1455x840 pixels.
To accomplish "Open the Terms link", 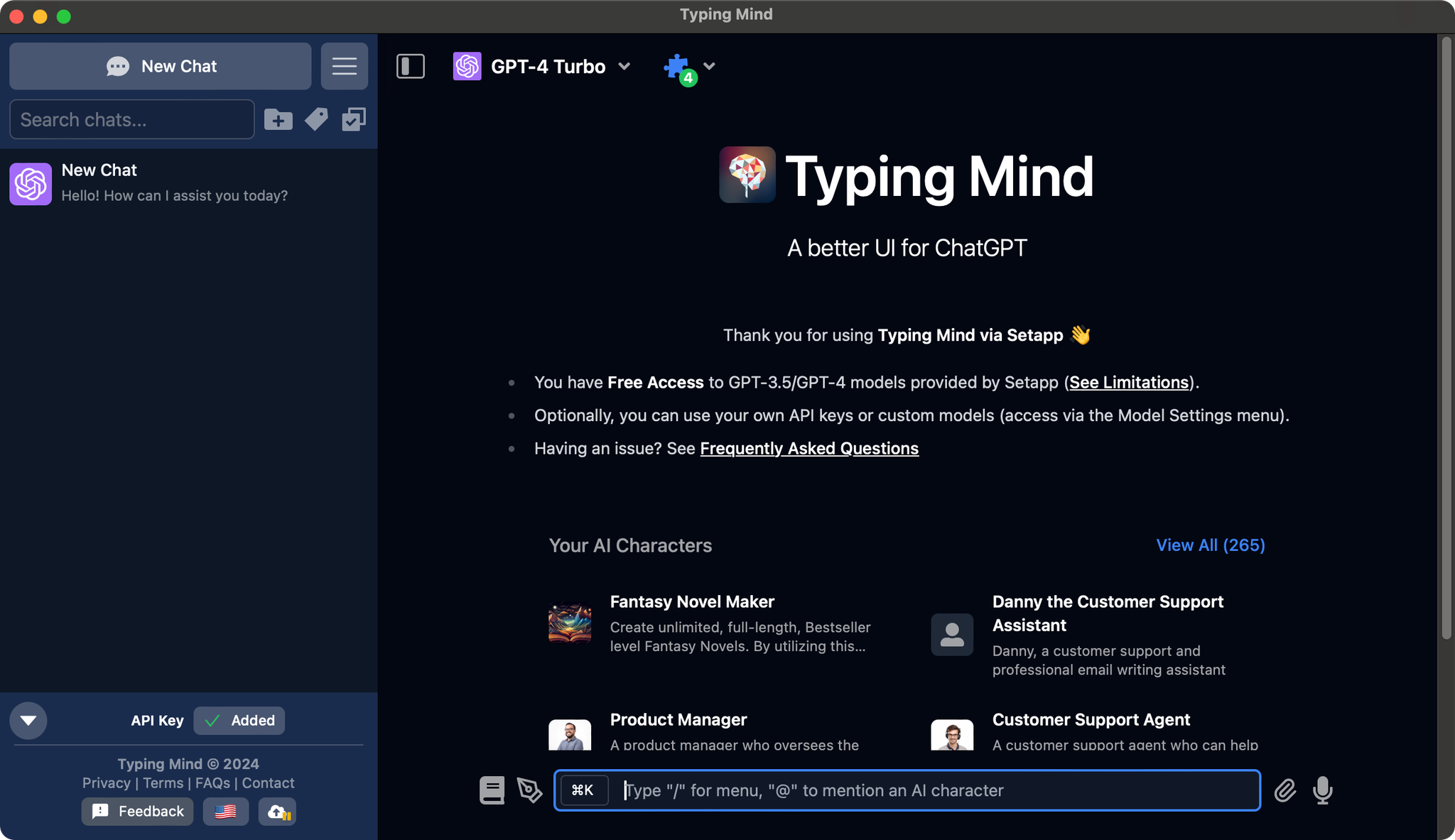I will (x=163, y=782).
